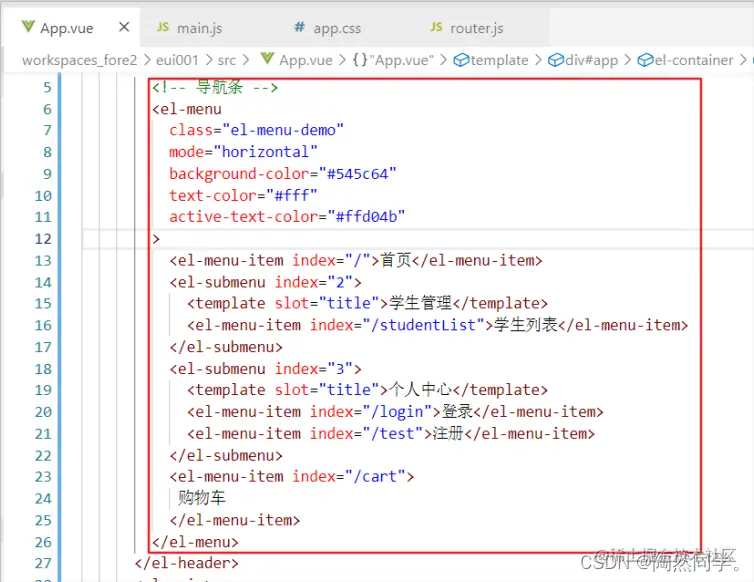
Task: Click the 购物车 text on line 24
Action: tap(201, 498)
